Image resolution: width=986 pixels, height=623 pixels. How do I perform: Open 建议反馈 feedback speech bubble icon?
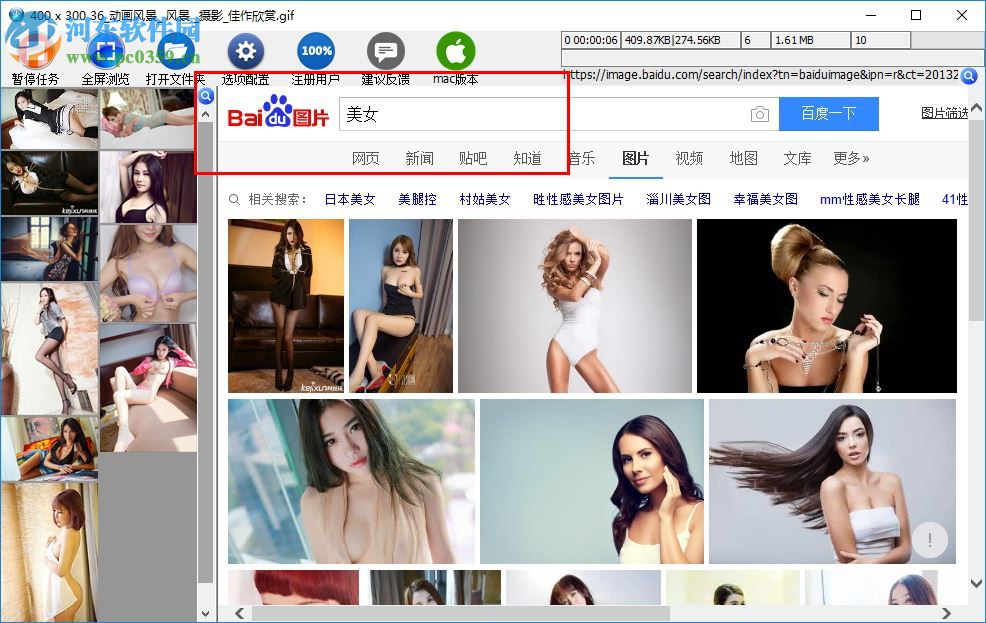(x=386, y=50)
